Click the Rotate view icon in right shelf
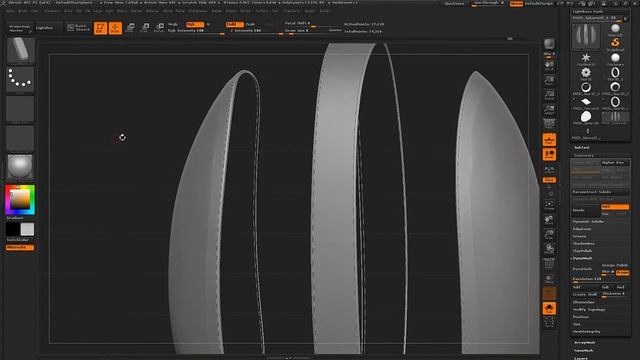 click(x=549, y=249)
